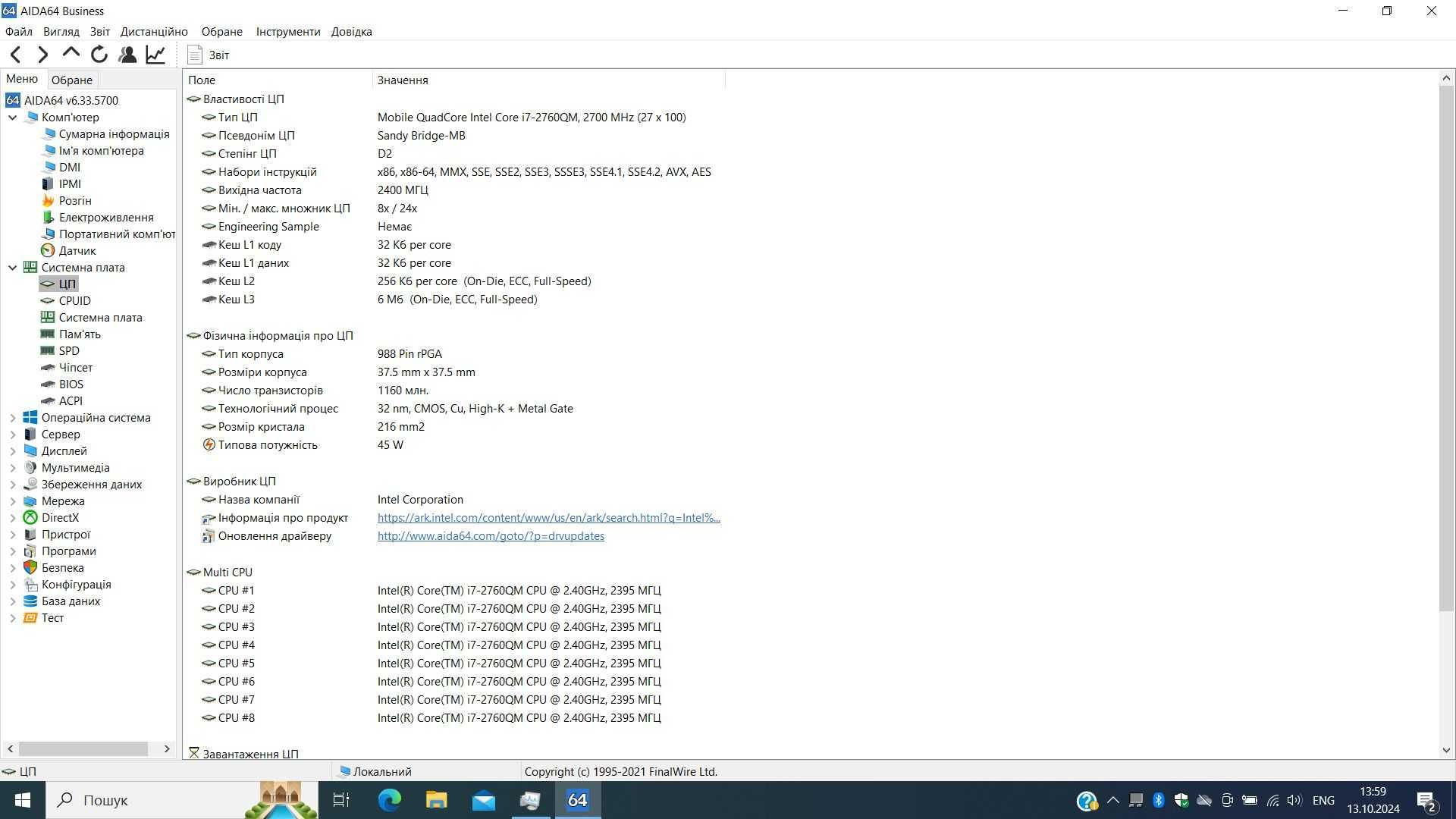Click the Up (parent level) arrow icon
The image size is (1456, 819).
coord(71,54)
